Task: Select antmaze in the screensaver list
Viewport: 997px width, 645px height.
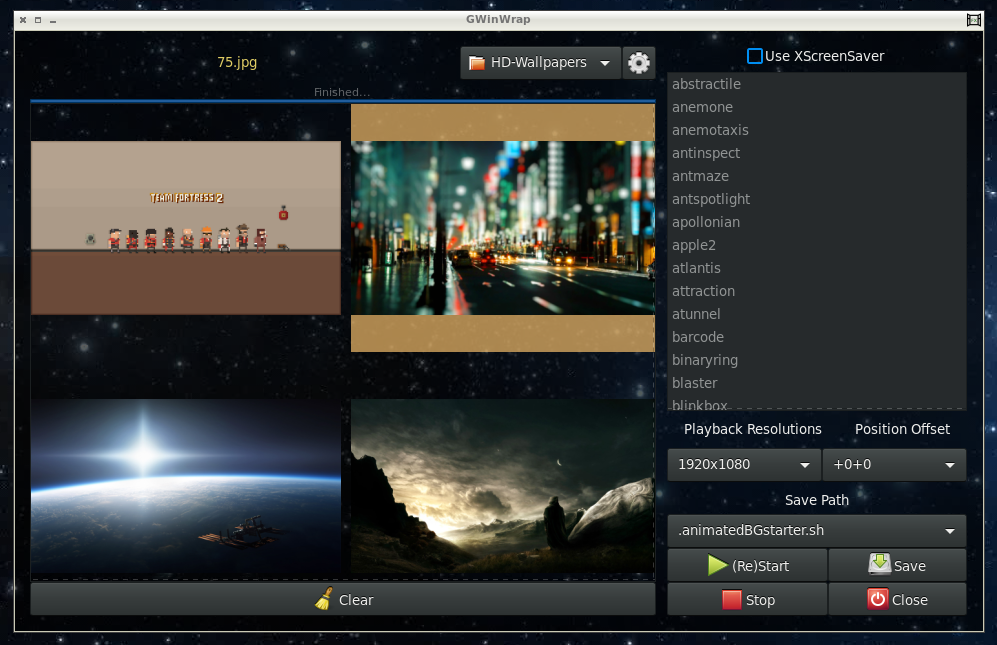Action: (816, 176)
